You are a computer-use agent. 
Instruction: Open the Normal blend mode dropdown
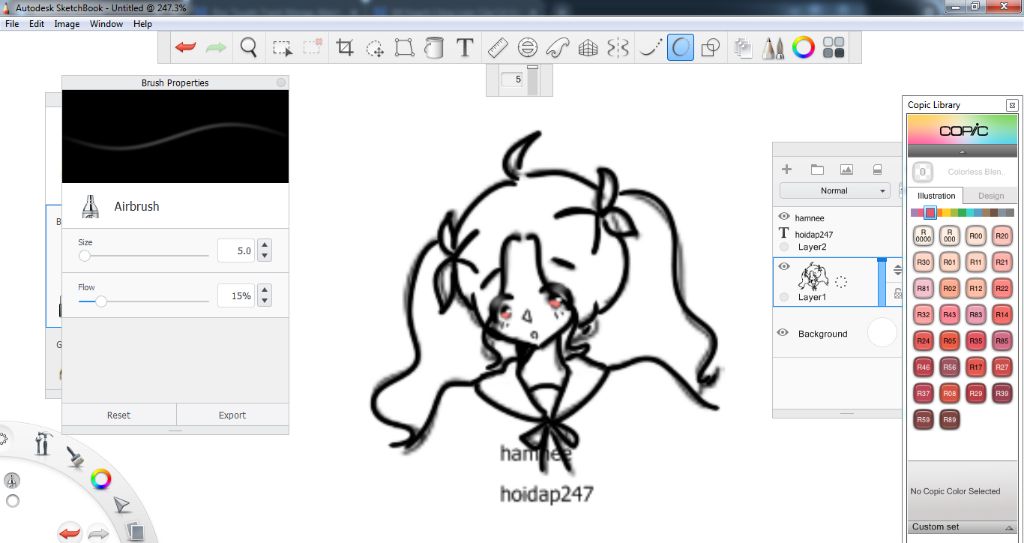click(x=834, y=191)
